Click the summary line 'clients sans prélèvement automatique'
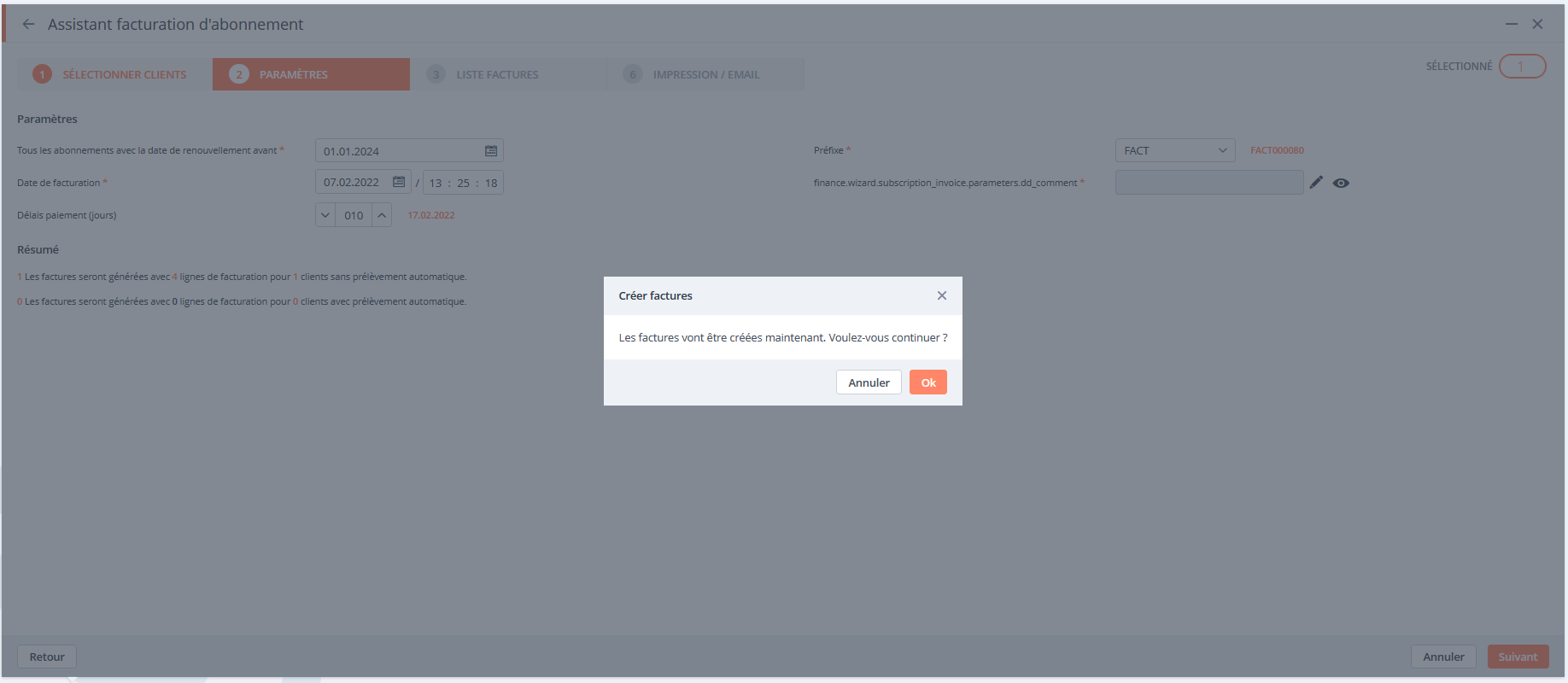Image resolution: width=1568 pixels, height=683 pixels. 242,277
